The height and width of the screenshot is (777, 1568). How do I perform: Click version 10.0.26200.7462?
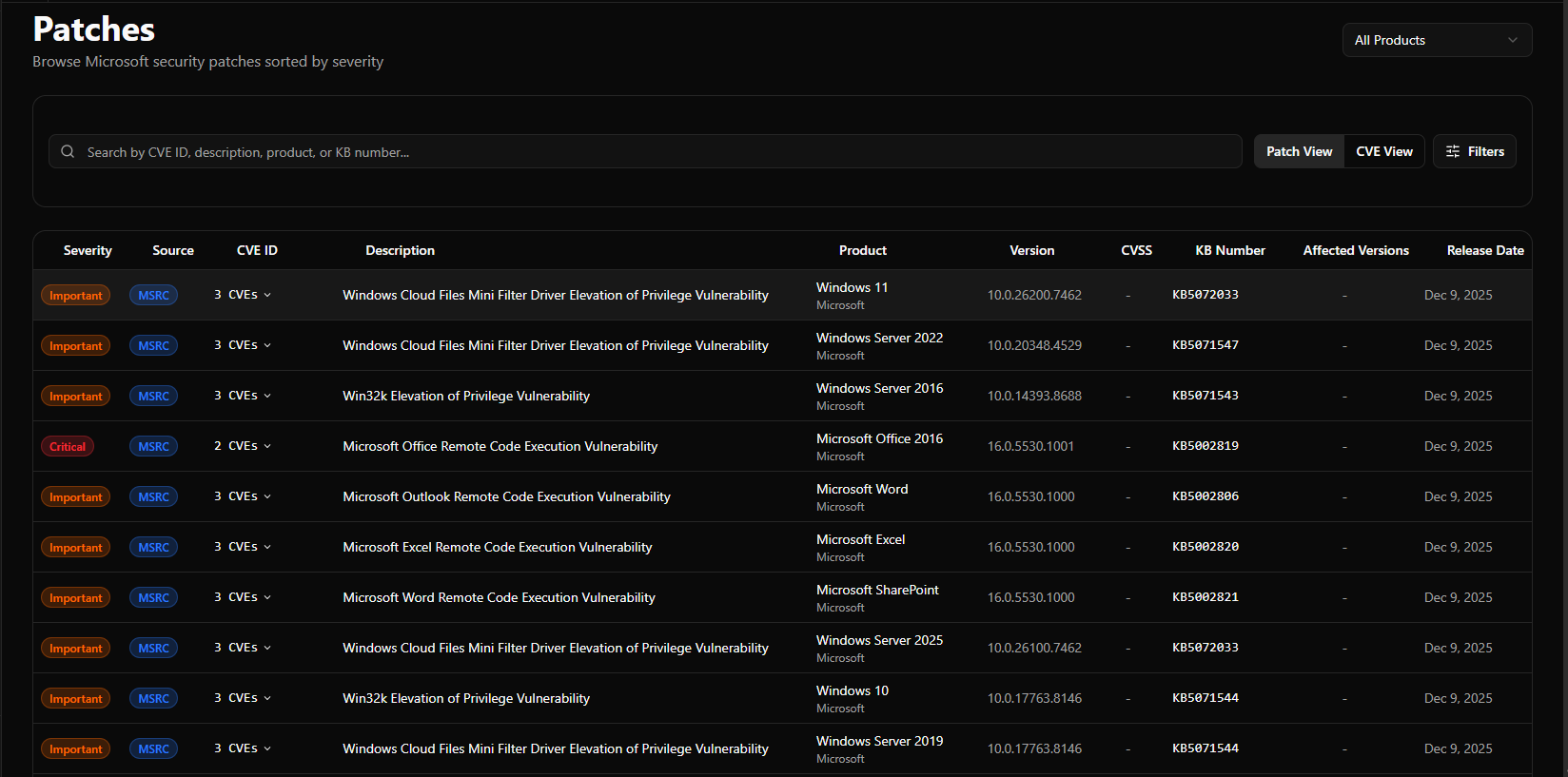pyautogui.click(x=1034, y=295)
